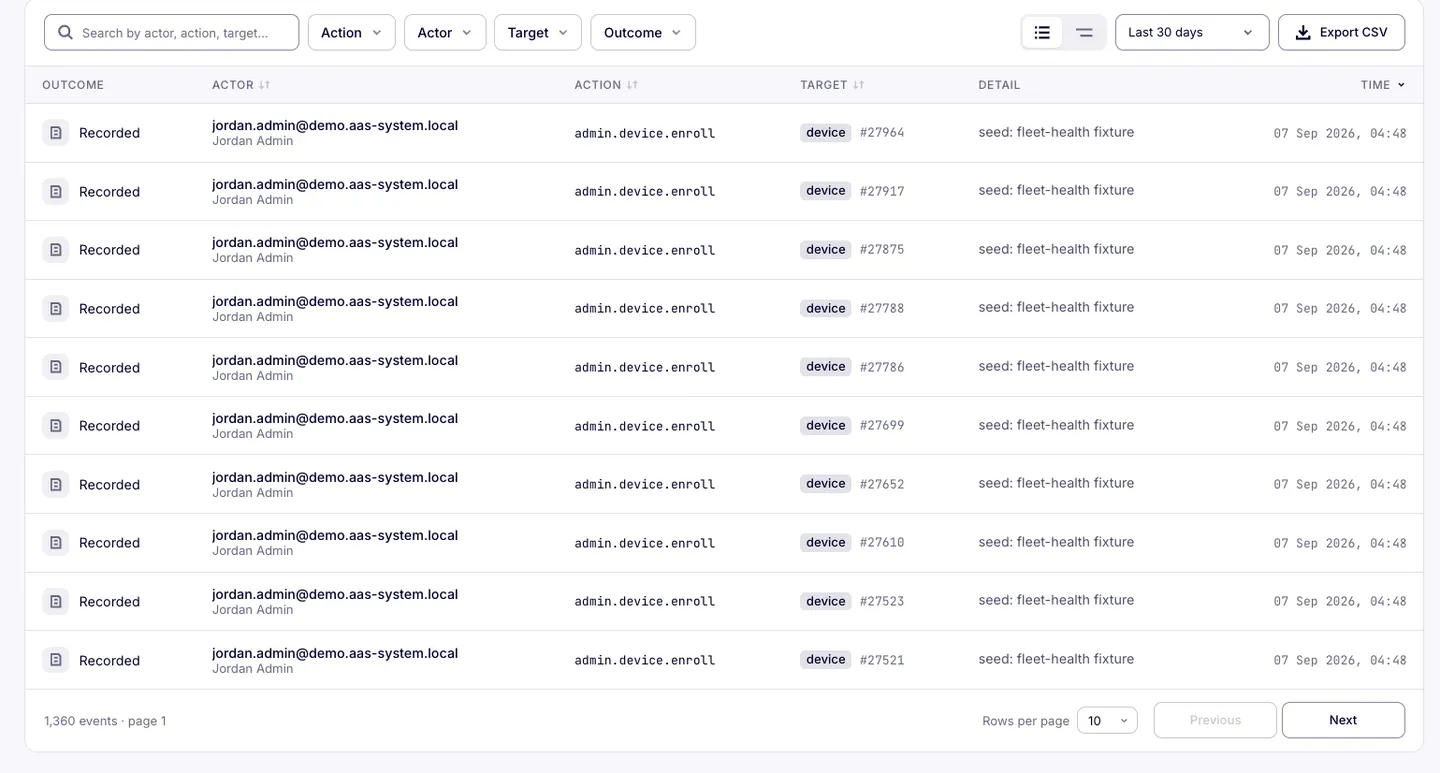Screen dimensions: 1440x773
Task: Click the download icon in Export CSV
Action: [x=1303, y=33]
